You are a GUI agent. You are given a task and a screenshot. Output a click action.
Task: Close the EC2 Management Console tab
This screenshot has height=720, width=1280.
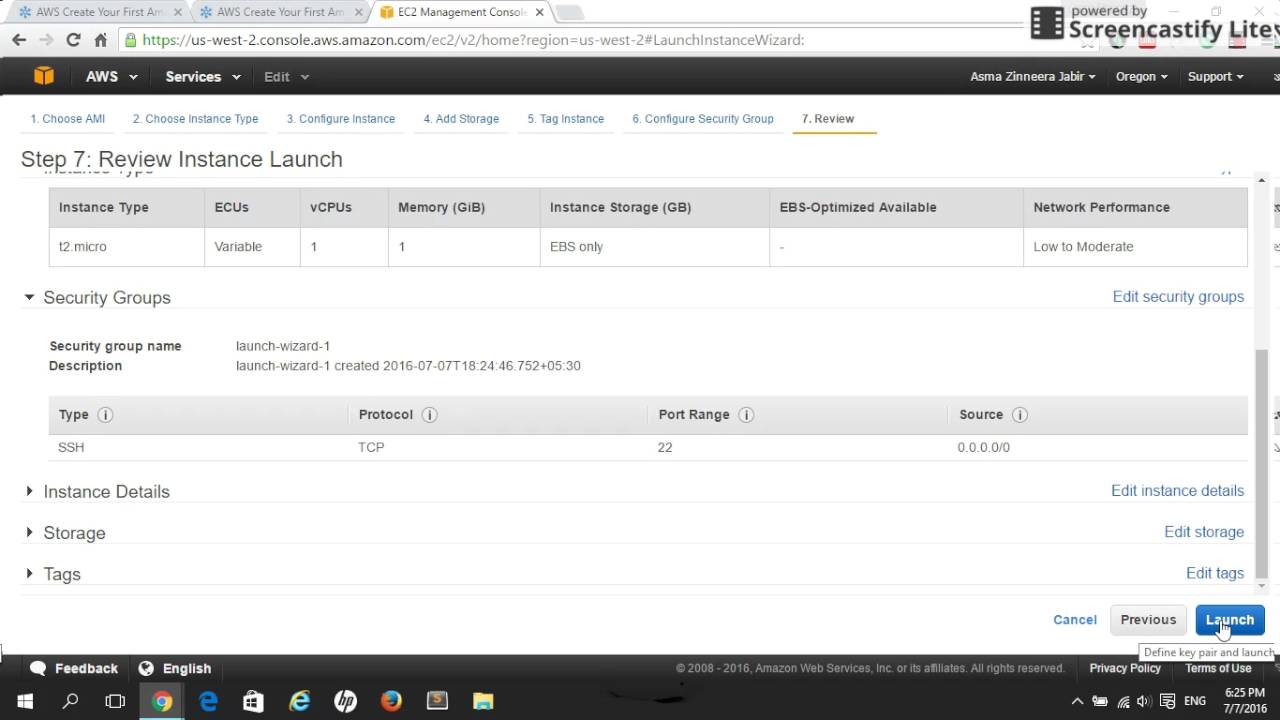tap(540, 12)
